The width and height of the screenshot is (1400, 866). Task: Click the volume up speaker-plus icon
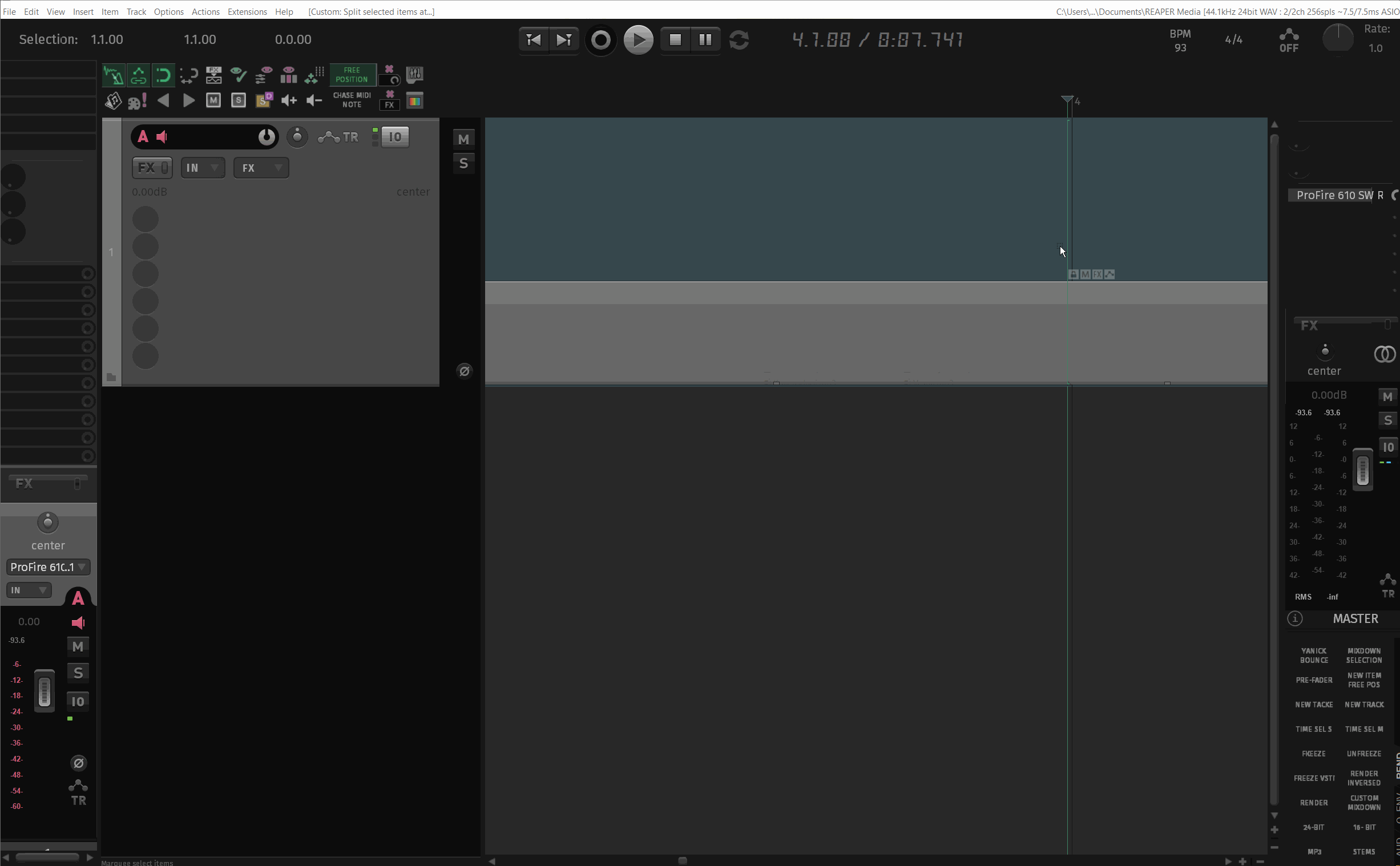(289, 101)
